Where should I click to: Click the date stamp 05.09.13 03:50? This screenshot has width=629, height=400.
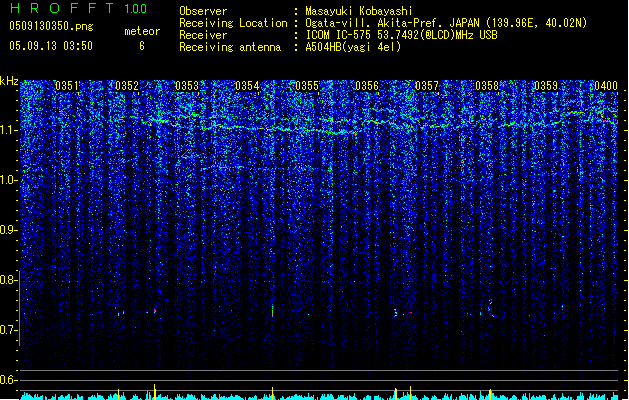[x=51, y=46]
